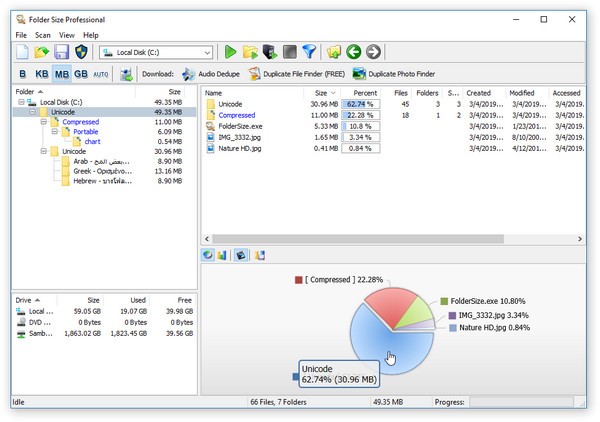Collapse the Compressed folder in tree
600x422 pixels.
(44, 122)
